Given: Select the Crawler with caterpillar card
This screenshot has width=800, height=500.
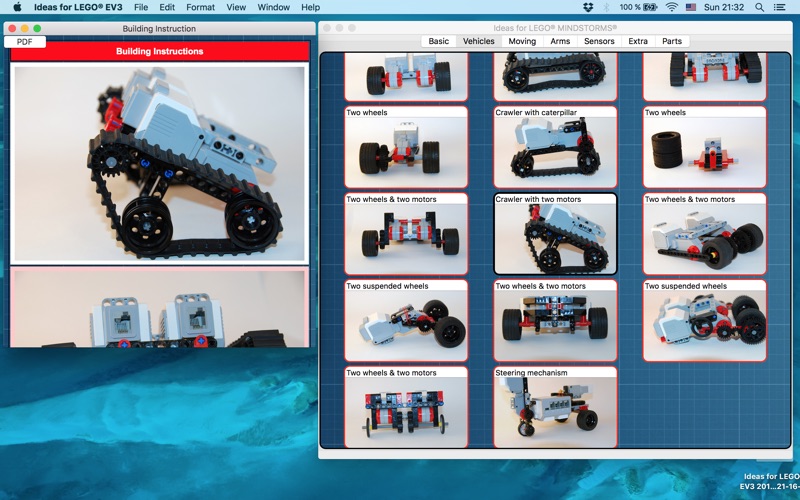Looking at the screenshot, I should (555, 147).
